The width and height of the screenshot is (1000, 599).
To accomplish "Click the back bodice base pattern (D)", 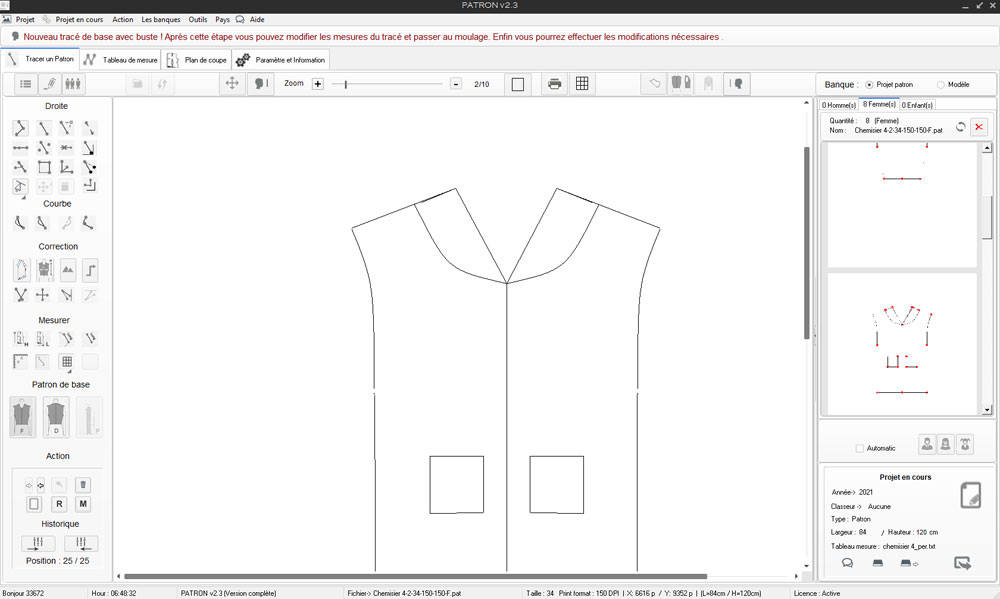I will (56, 416).
